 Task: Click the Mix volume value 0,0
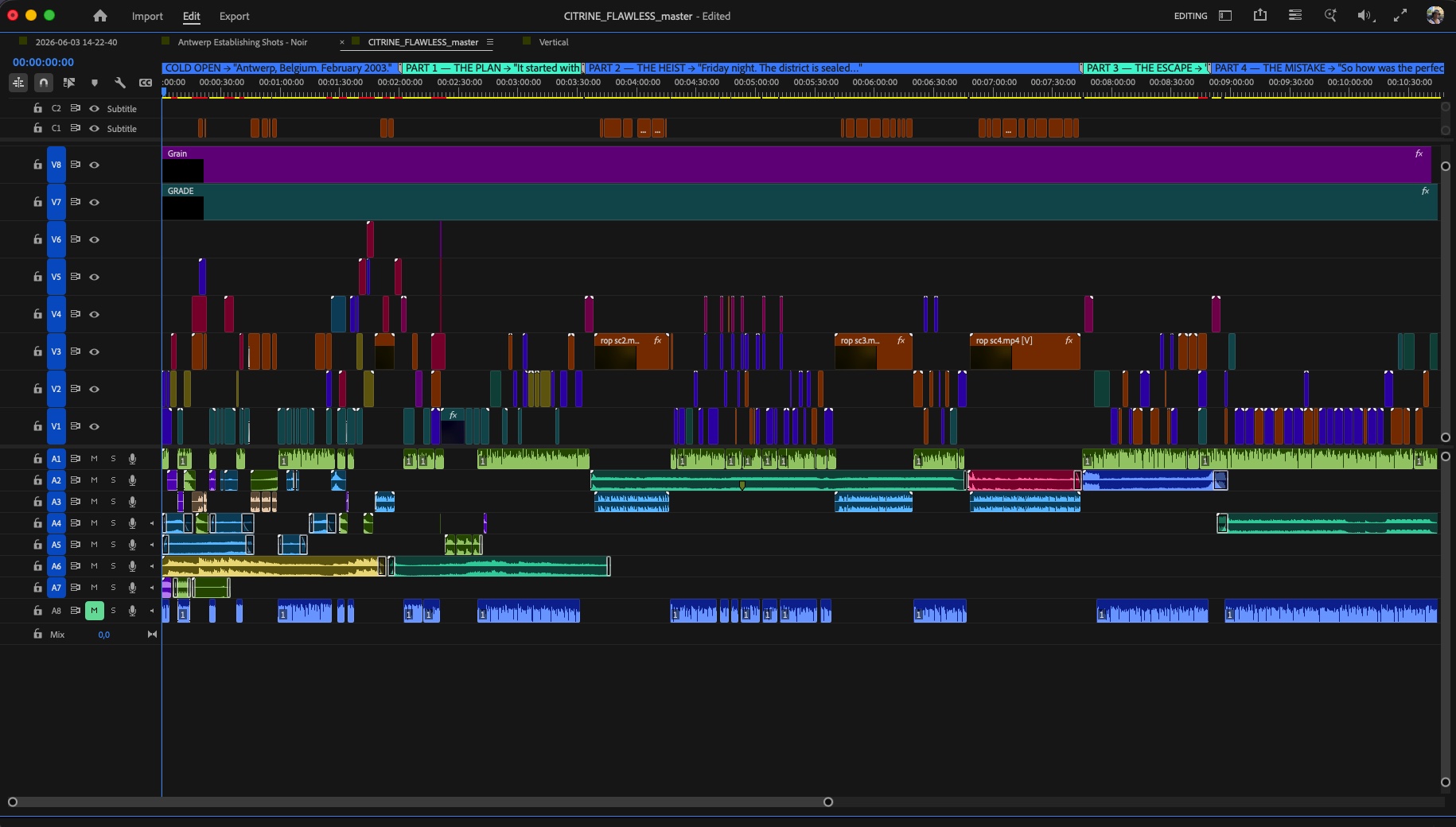click(x=104, y=635)
